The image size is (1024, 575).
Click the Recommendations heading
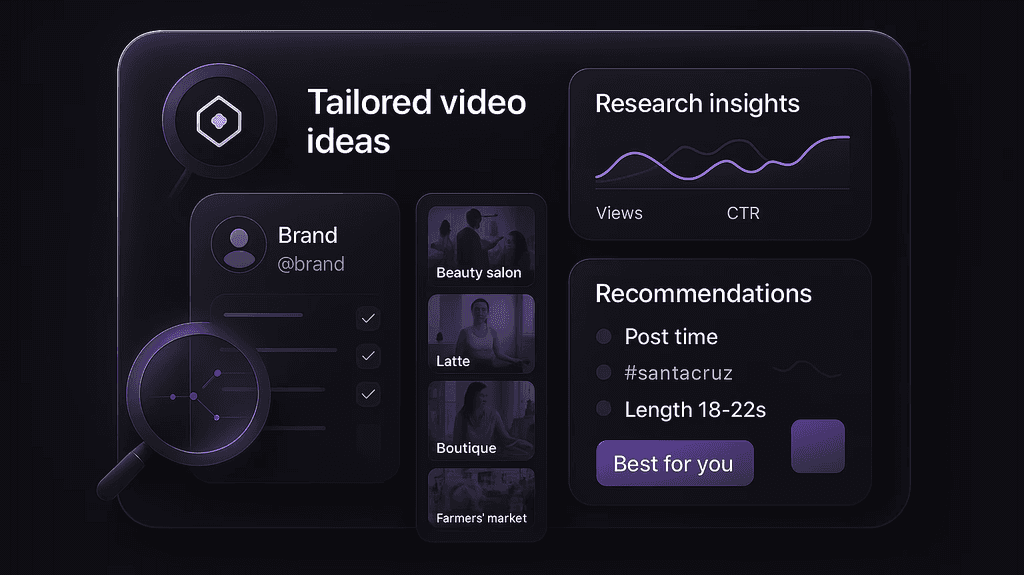pos(703,293)
